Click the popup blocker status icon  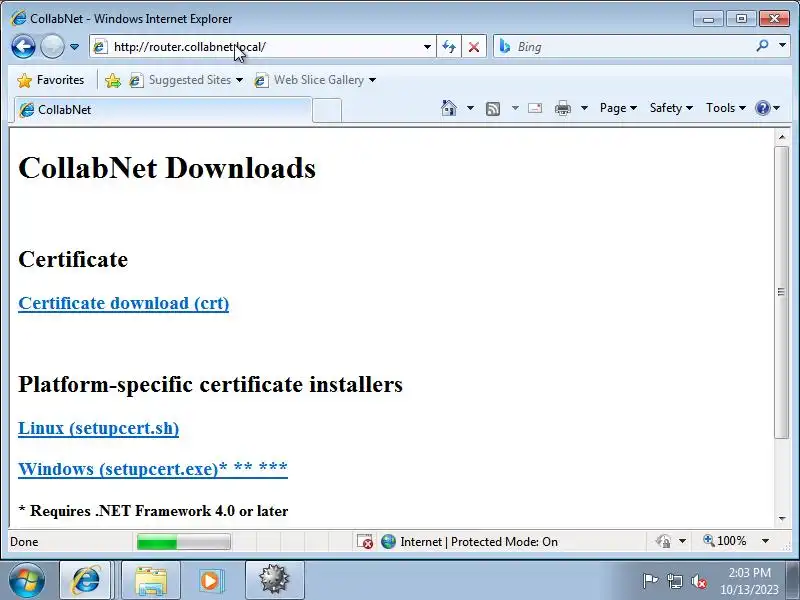(x=365, y=542)
